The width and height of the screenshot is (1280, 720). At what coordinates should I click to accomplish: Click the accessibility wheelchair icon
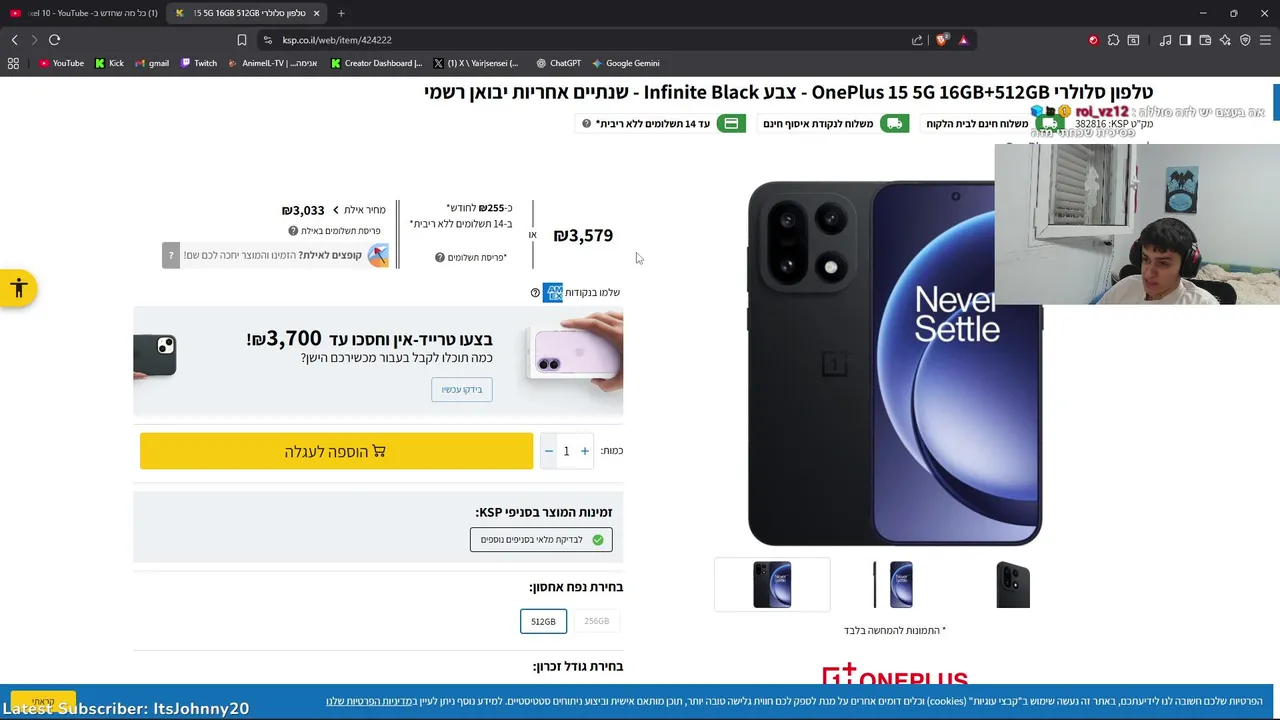18,289
